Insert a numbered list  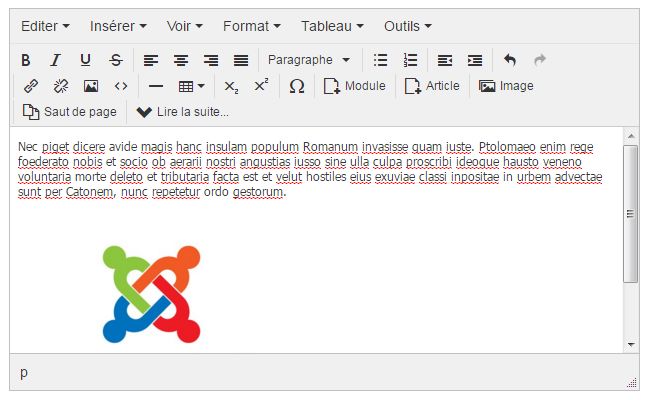pyautogui.click(x=410, y=60)
